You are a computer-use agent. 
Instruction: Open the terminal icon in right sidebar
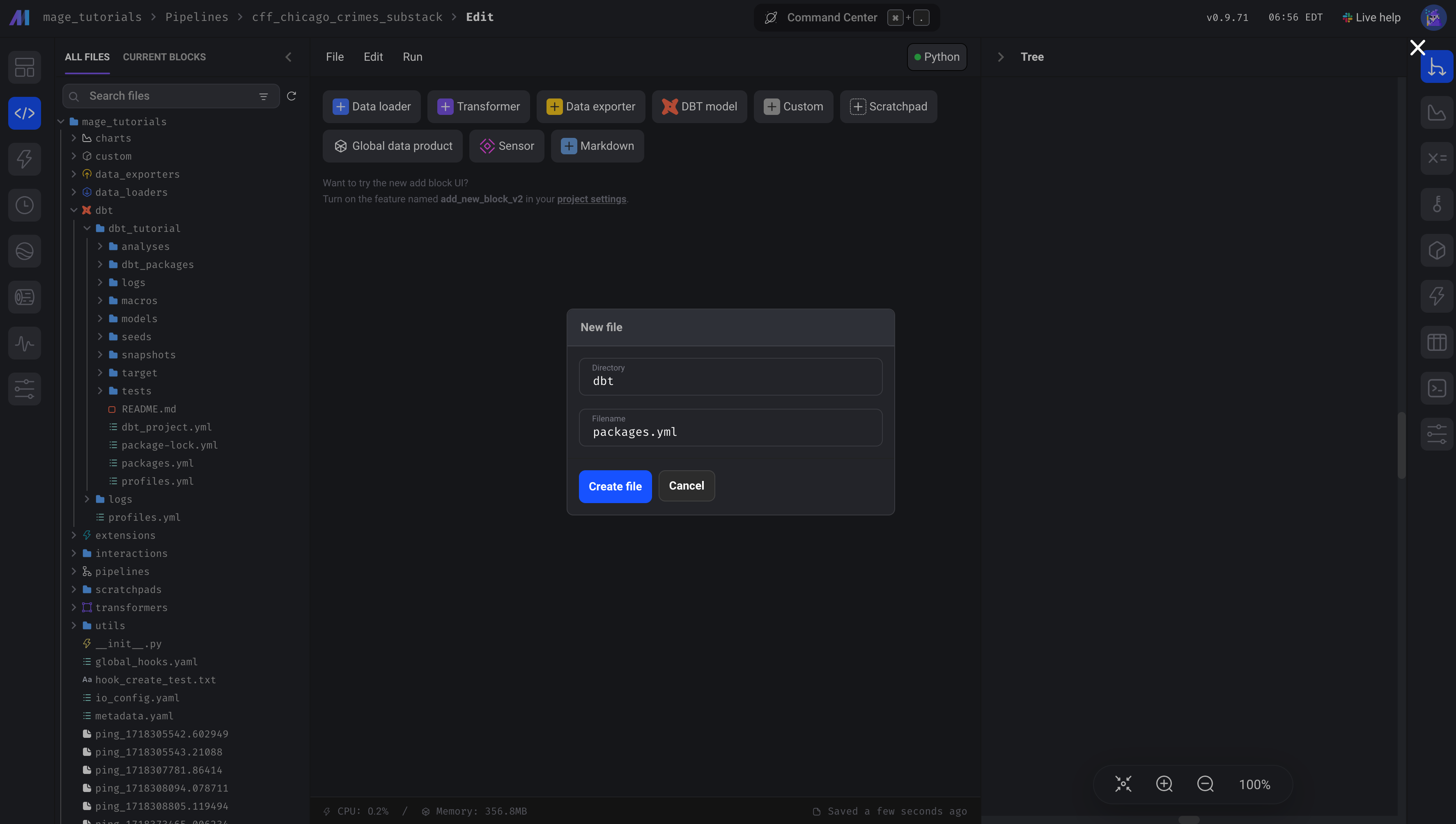tap(1436, 388)
